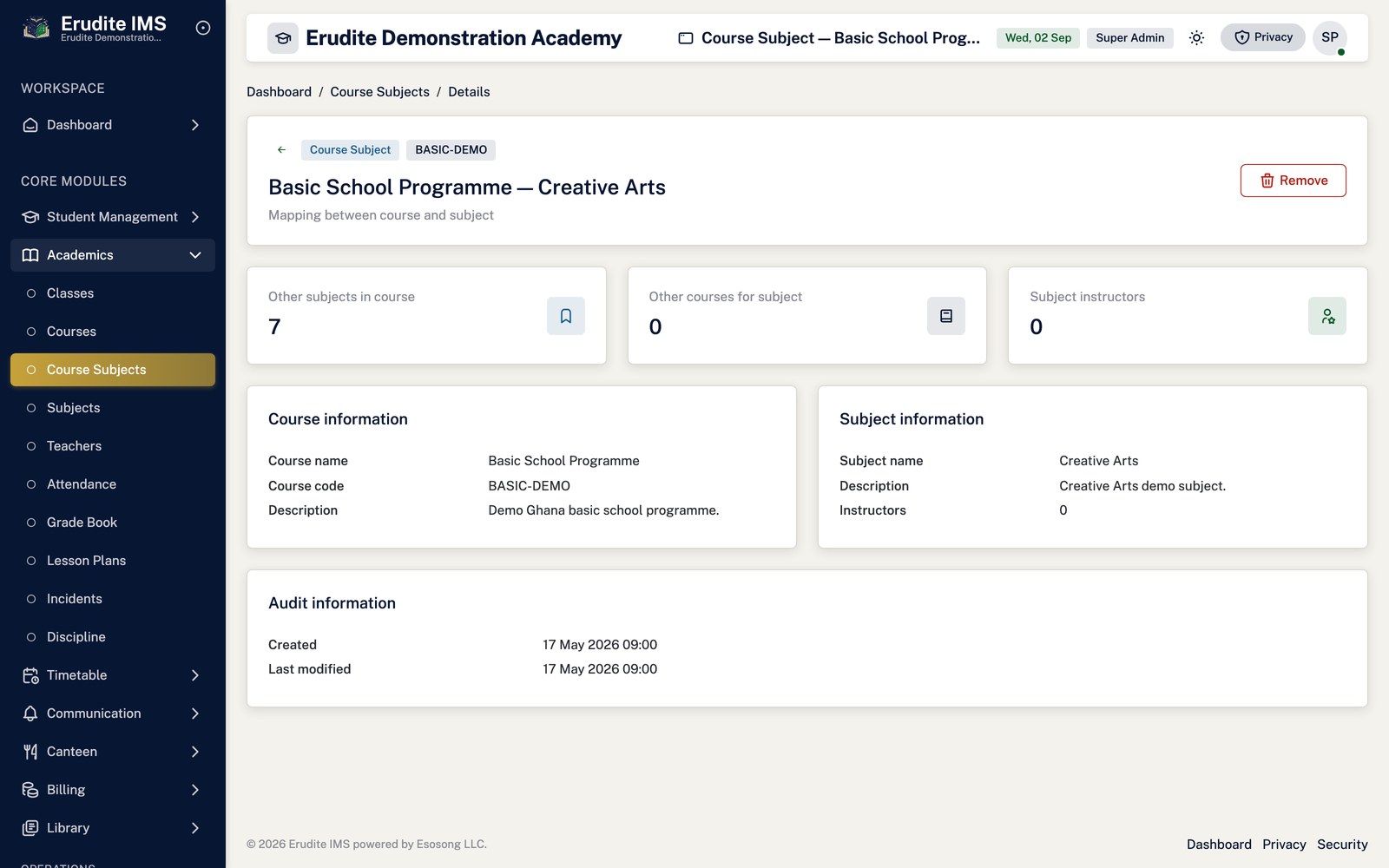Click the instructor icon on the Subject instructors card
The height and width of the screenshot is (868, 1389).
click(1327, 316)
